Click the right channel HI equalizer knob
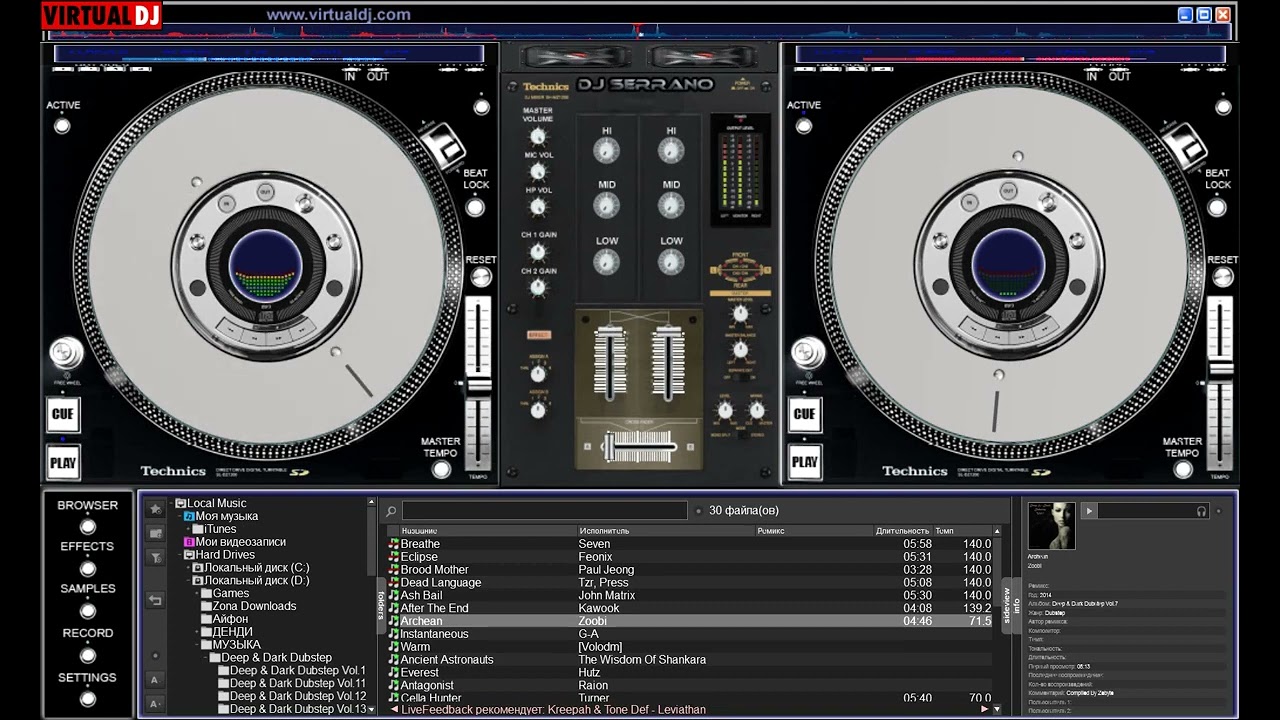Viewport: 1280px width, 720px height. click(671, 151)
